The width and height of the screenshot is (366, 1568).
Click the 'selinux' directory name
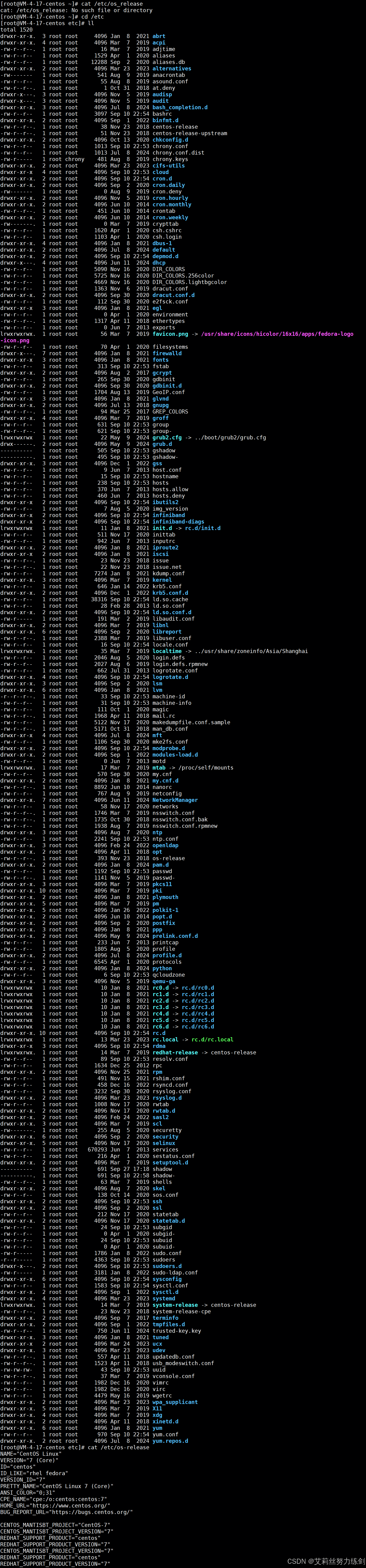(x=164, y=1143)
